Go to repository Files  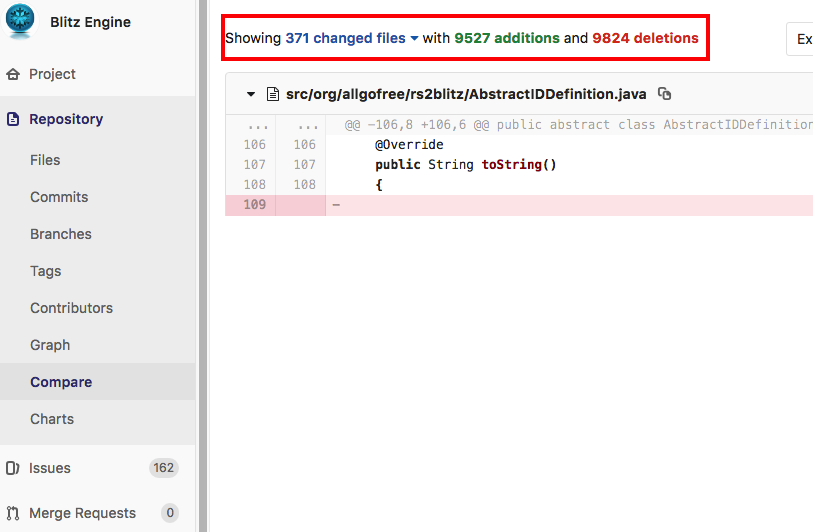coord(45,160)
